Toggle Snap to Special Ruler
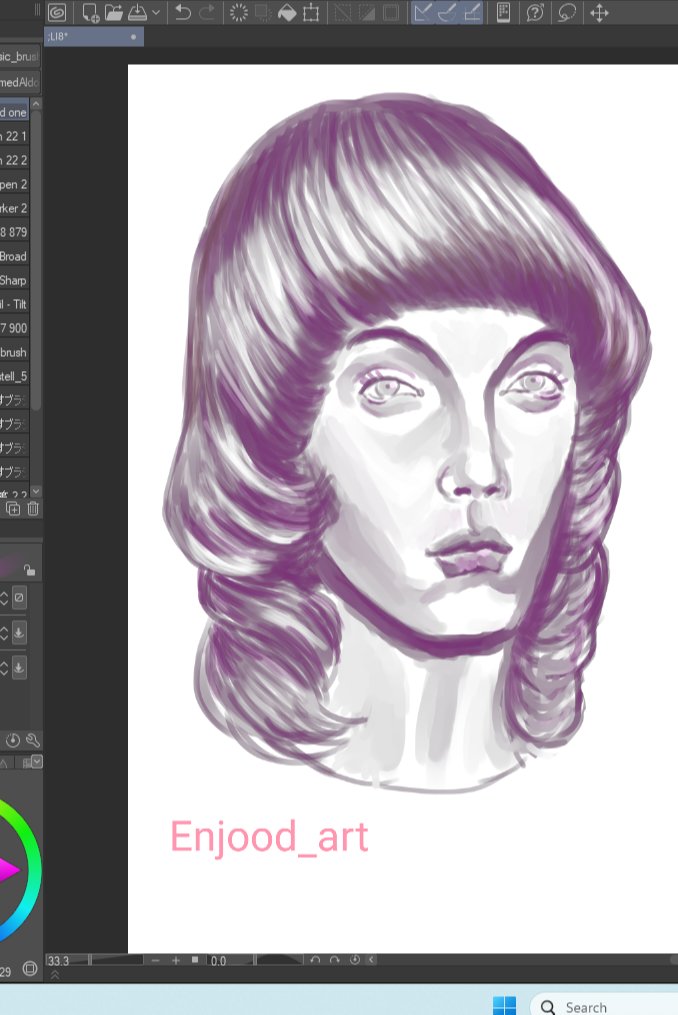 click(x=447, y=12)
